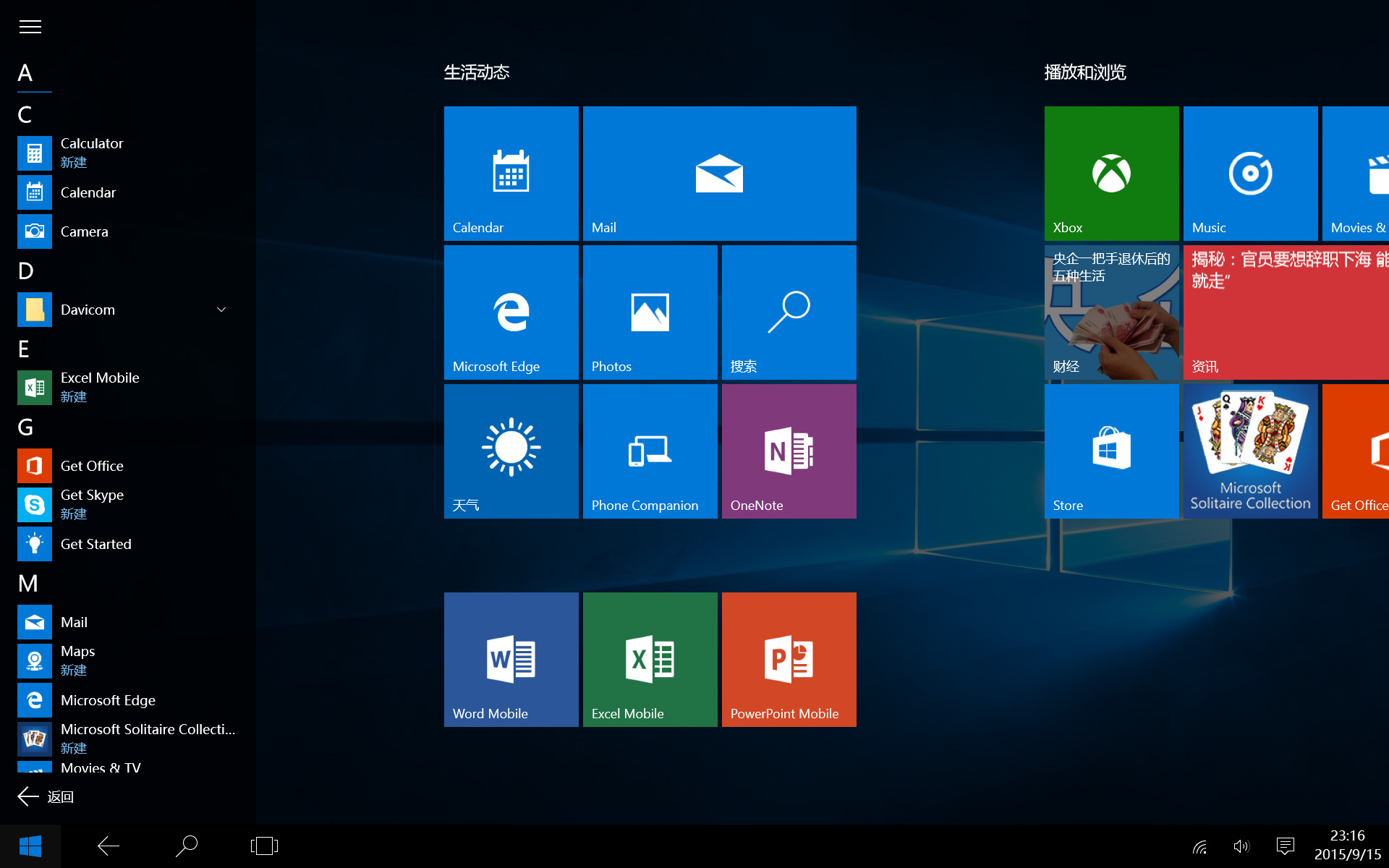Open Camera from the app list
This screenshot has width=1389, height=868.
[84, 231]
